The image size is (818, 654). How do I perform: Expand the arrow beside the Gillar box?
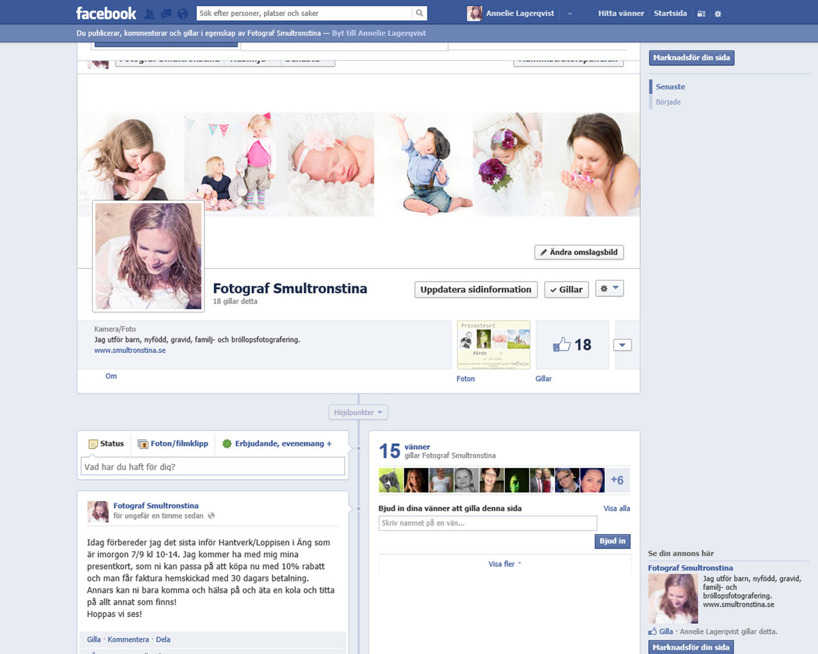(622, 345)
